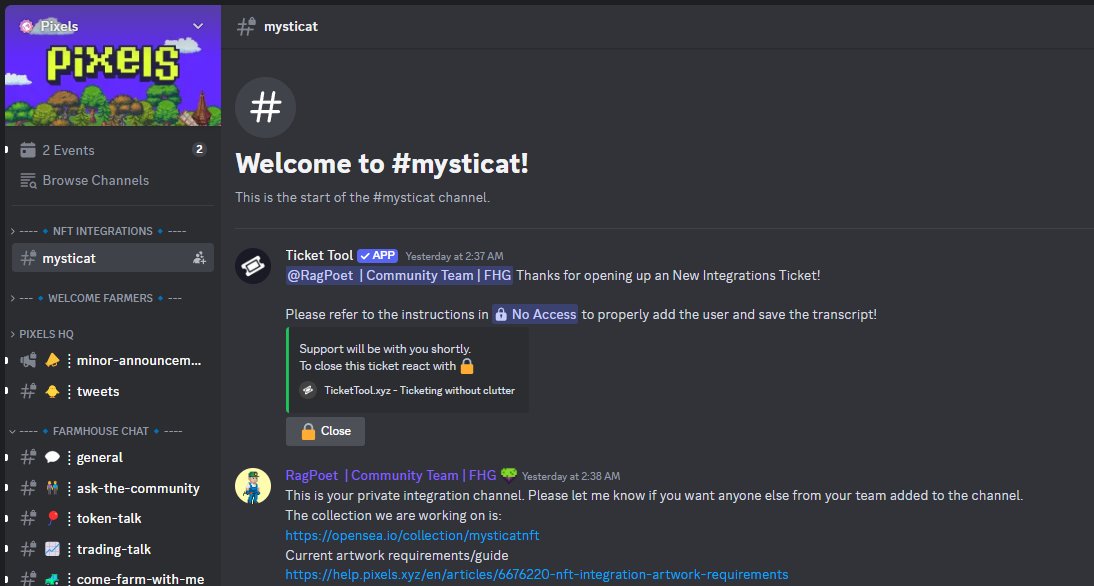The image size is (1094, 586).
Task: Click the Ticket Tool username
Action: [x=320, y=255]
